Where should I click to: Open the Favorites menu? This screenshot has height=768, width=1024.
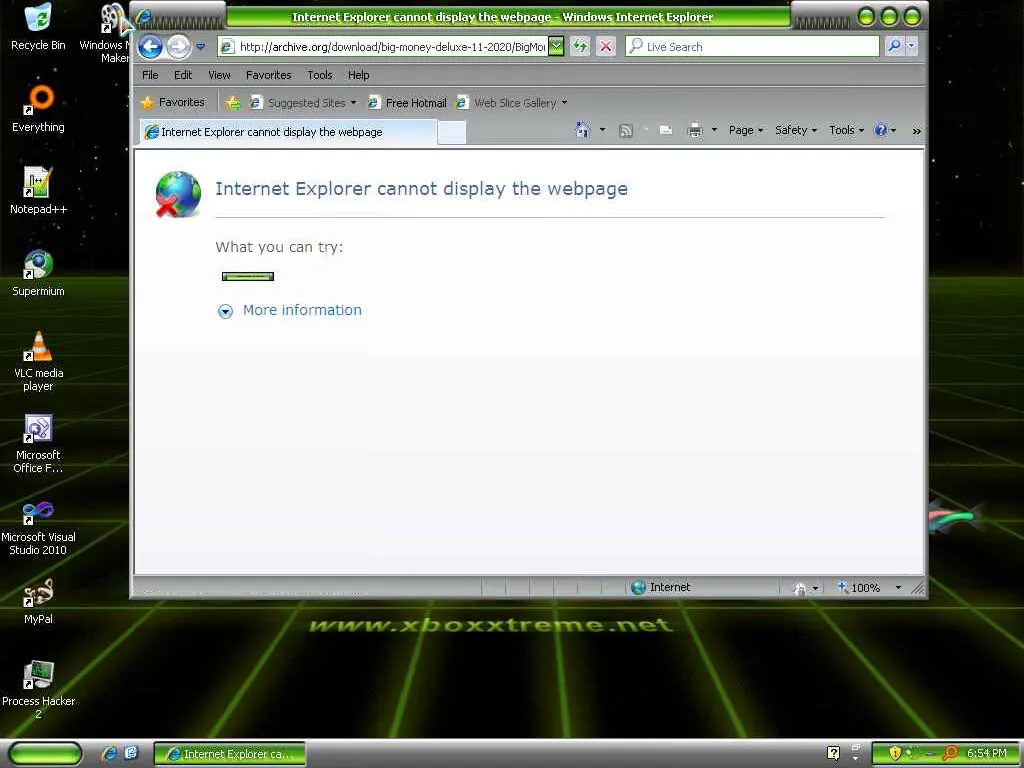click(x=268, y=75)
